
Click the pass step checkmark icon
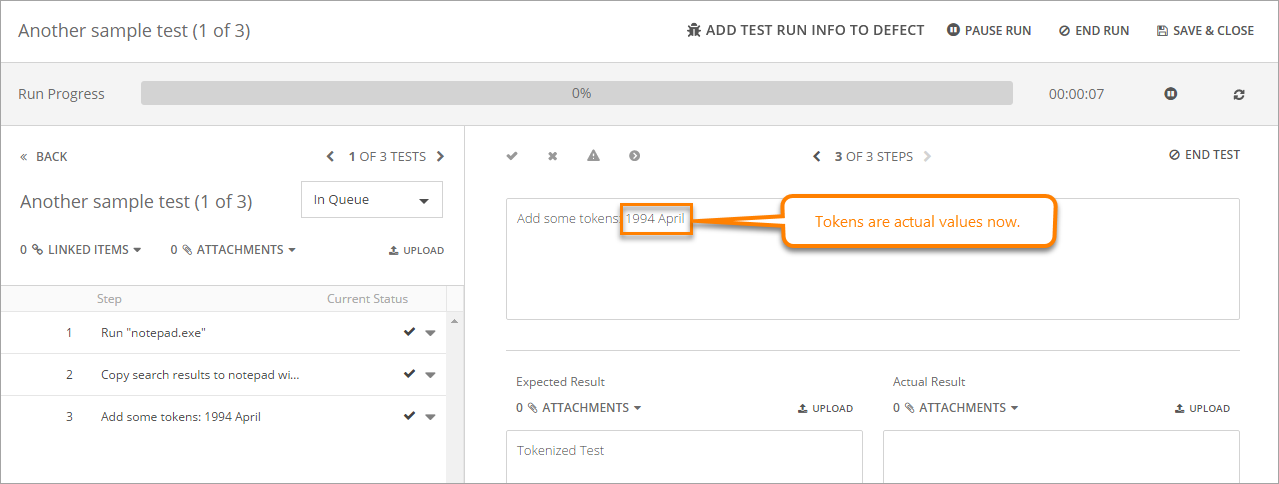click(512, 156)
